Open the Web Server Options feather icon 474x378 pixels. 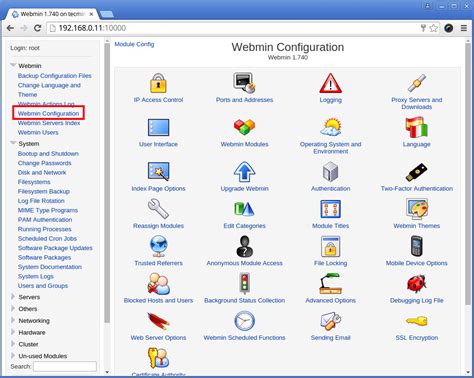158,321
